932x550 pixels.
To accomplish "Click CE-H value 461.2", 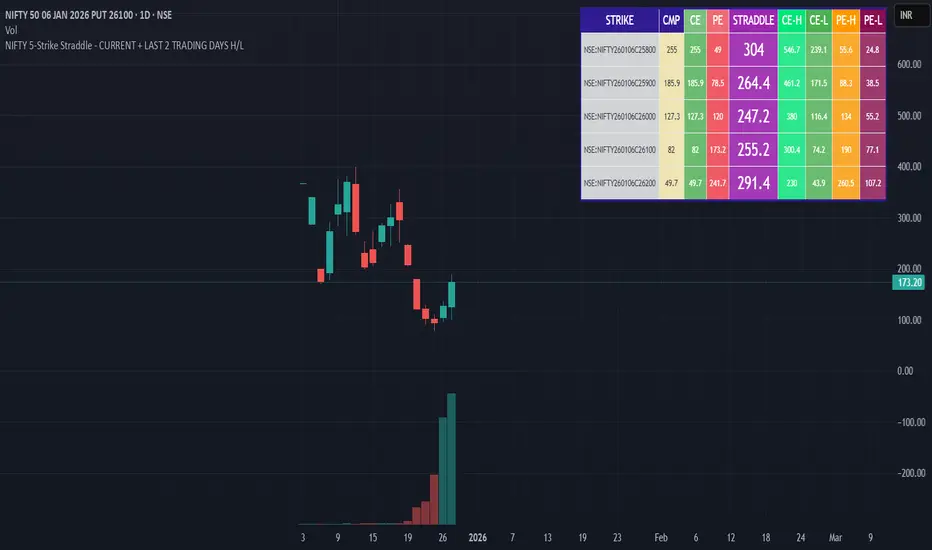I will [792, 83].
